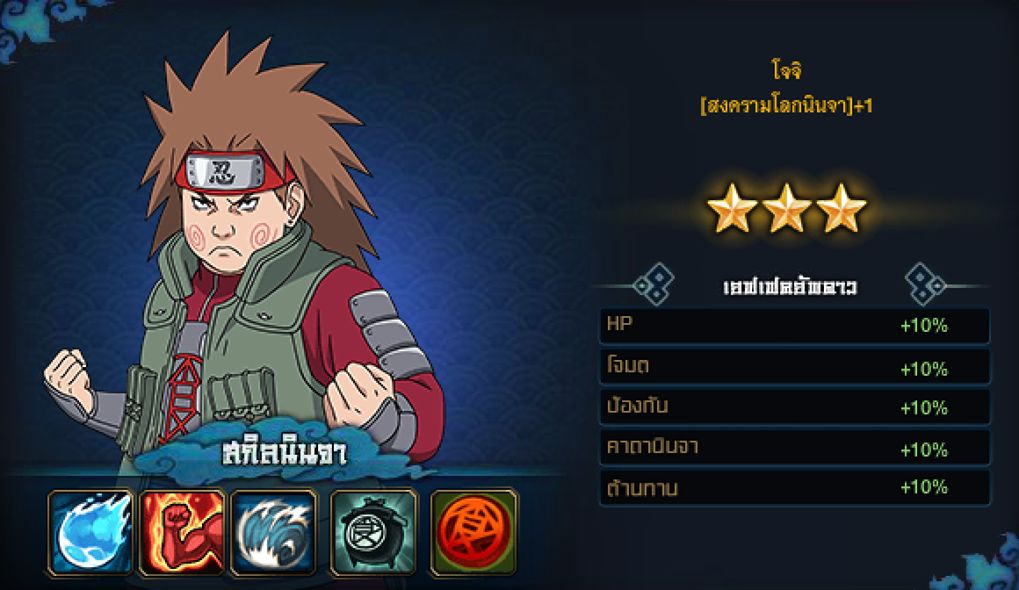Select the โจมตี +10% stat row
The height and width of the screenshot is (590, 1019).
pos(795,366)
